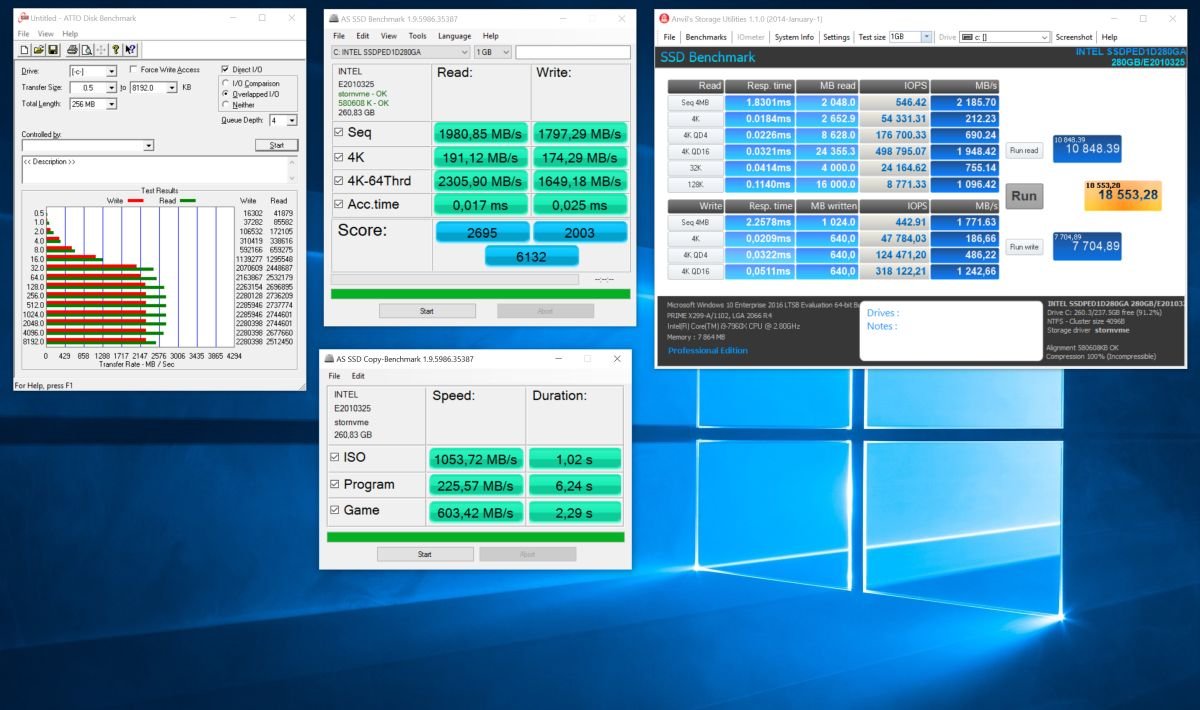Open the File menu in ATTO Disk Benchmark

click(x=22, y=34)
